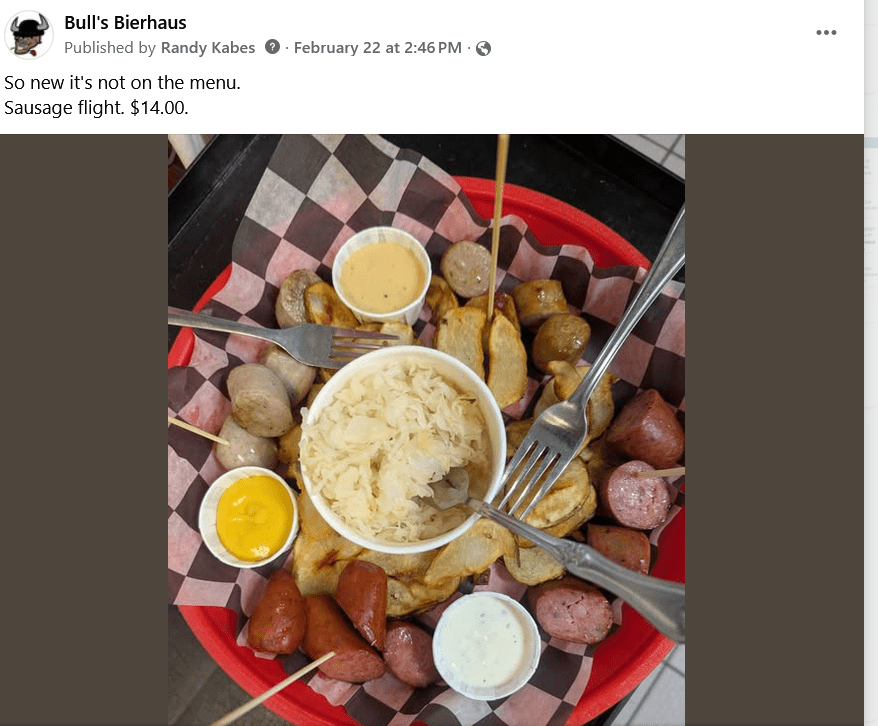Click the beige cheese sauce cup in photo
878x726 pixels.
pos(382,276)
